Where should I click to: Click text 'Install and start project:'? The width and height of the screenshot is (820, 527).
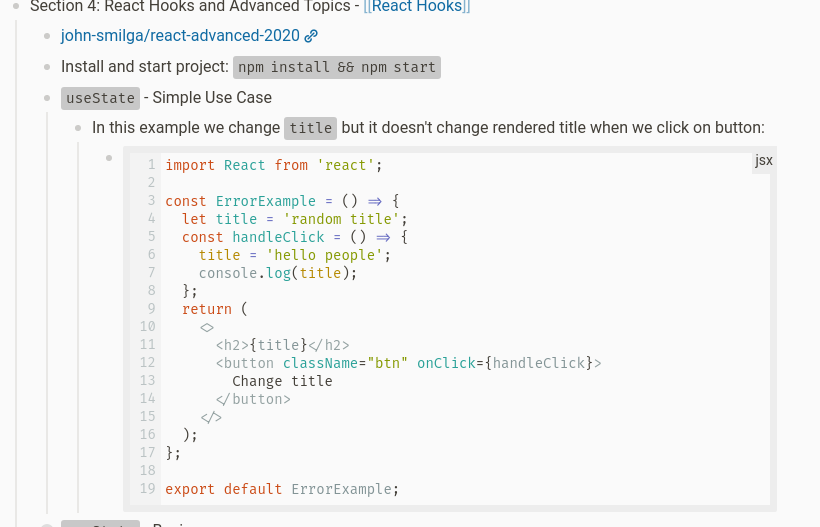145,67
